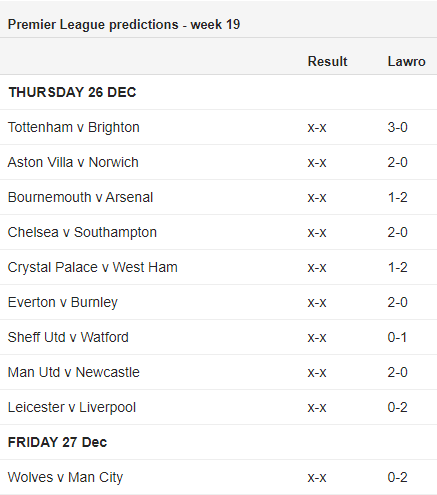Click the Leicester v Liverpool row
437x495 pixels.
coord(218,407)
